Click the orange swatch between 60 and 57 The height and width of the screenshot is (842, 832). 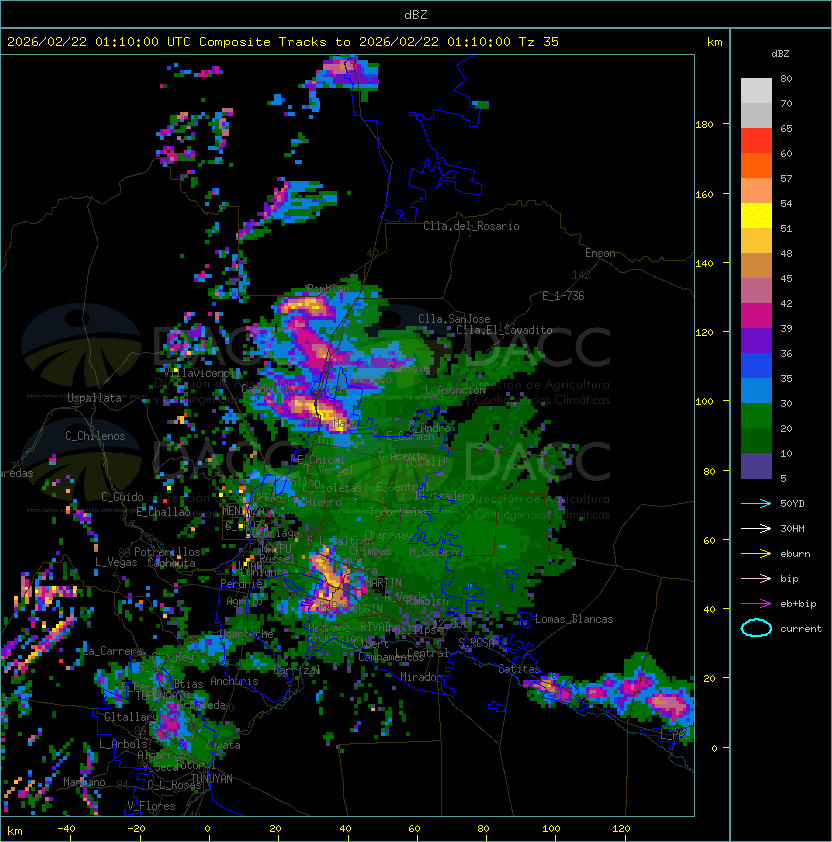[x=756, y=166]
